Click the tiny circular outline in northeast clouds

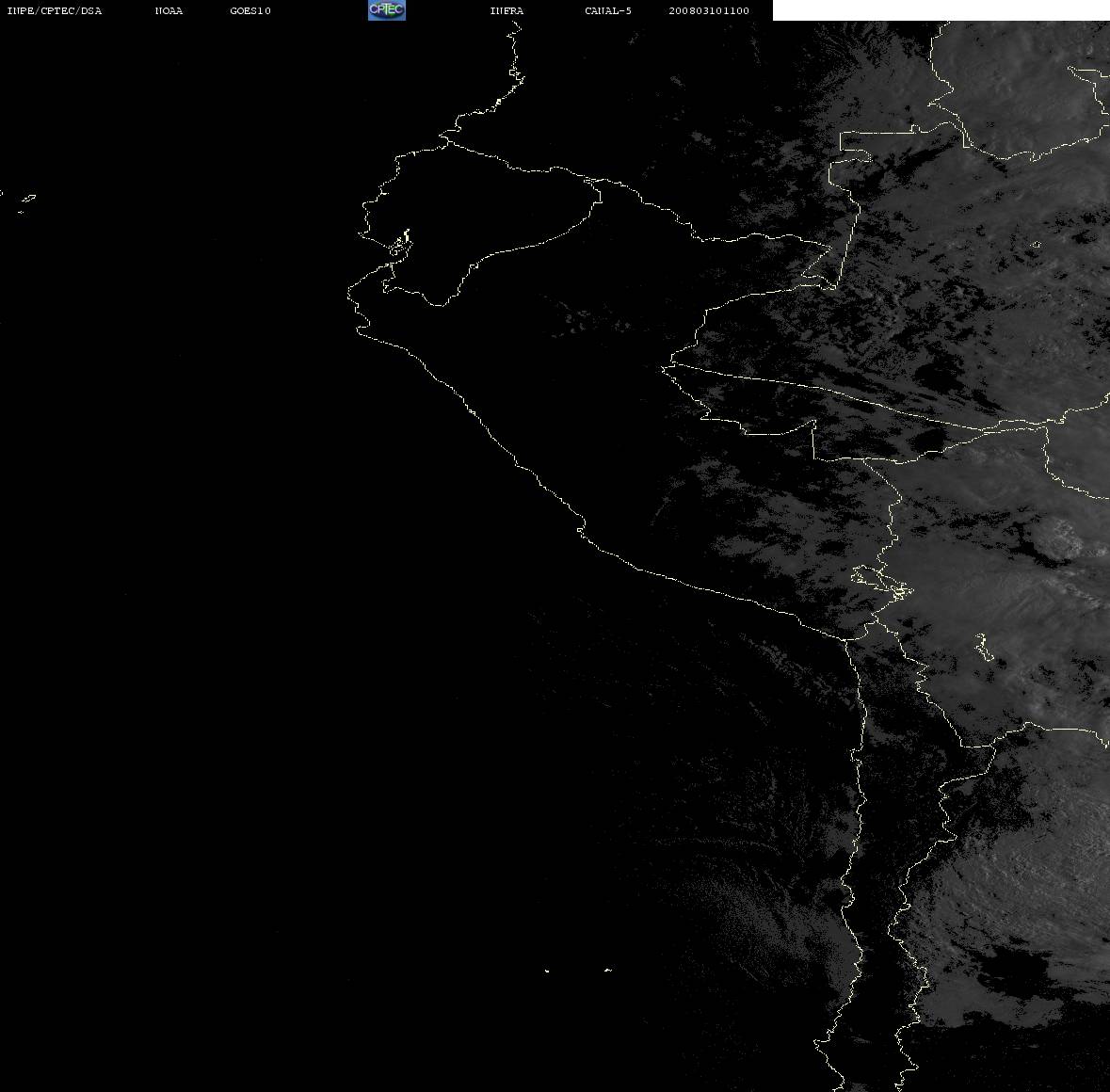tap(1037, 245)
